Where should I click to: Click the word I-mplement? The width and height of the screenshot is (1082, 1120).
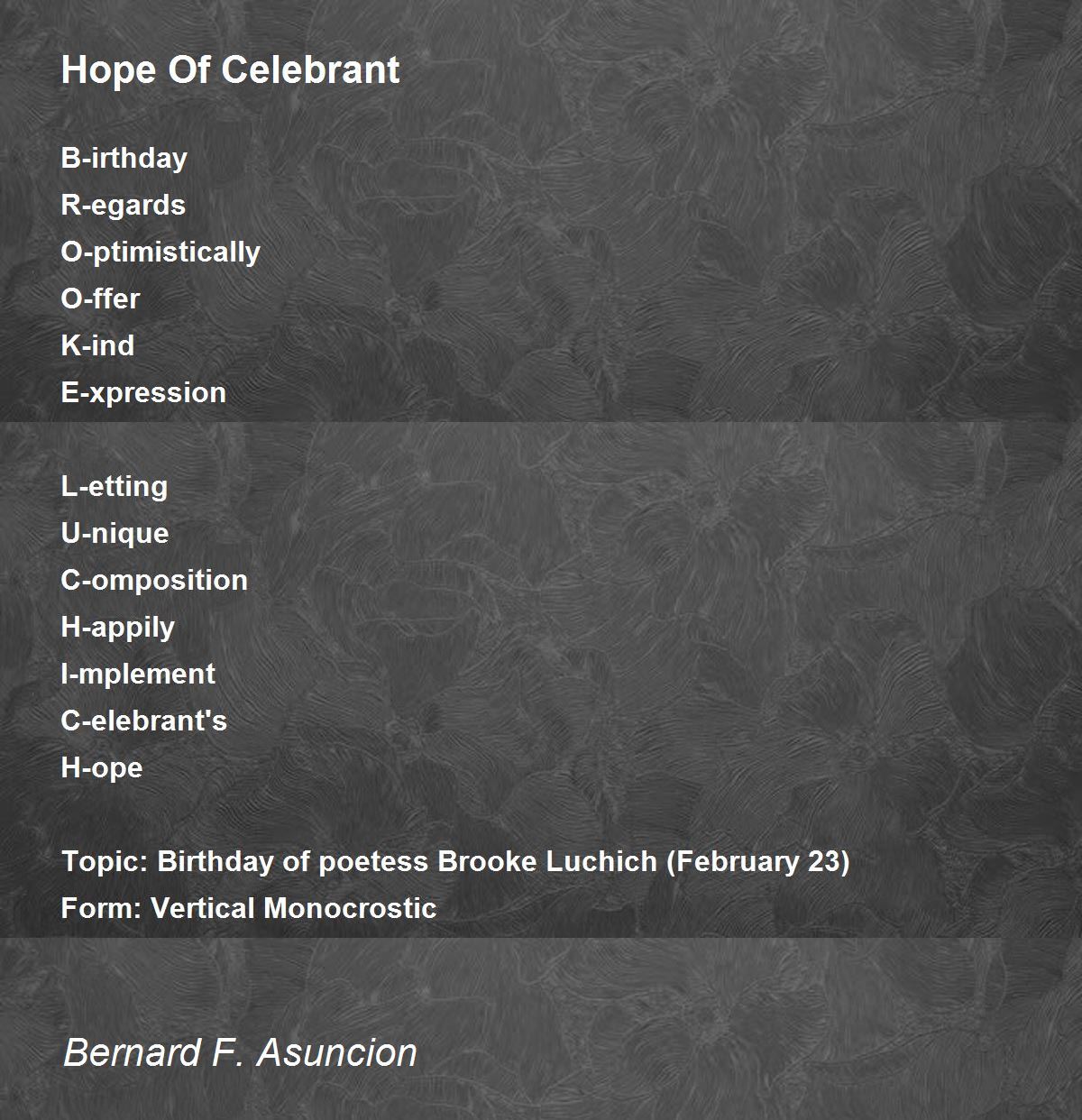[138, 675]
